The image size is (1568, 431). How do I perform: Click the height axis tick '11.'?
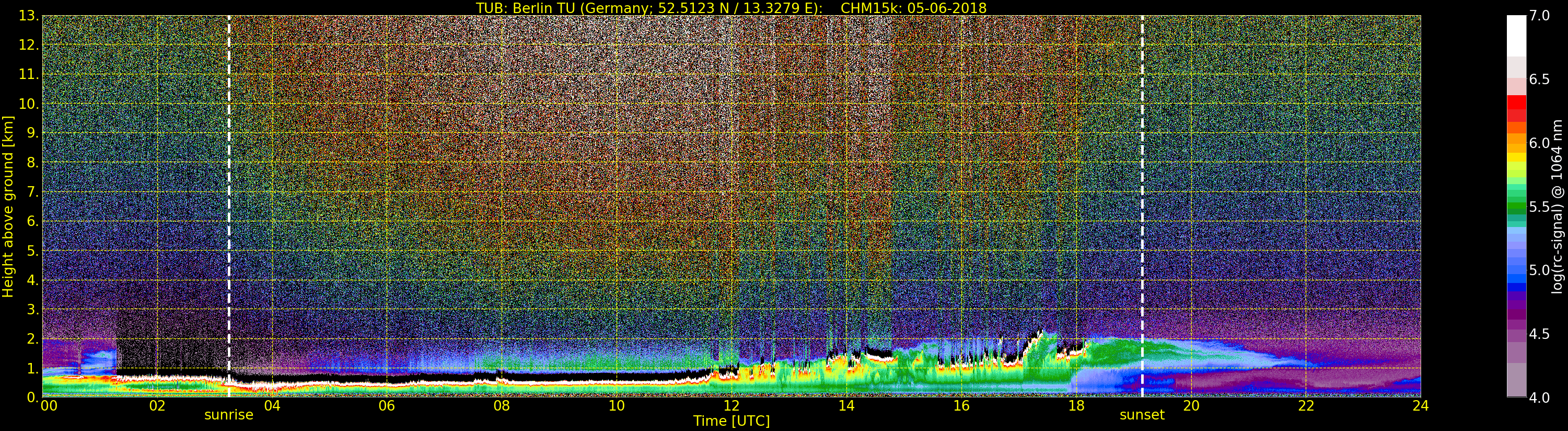click(x=28, y=74)
